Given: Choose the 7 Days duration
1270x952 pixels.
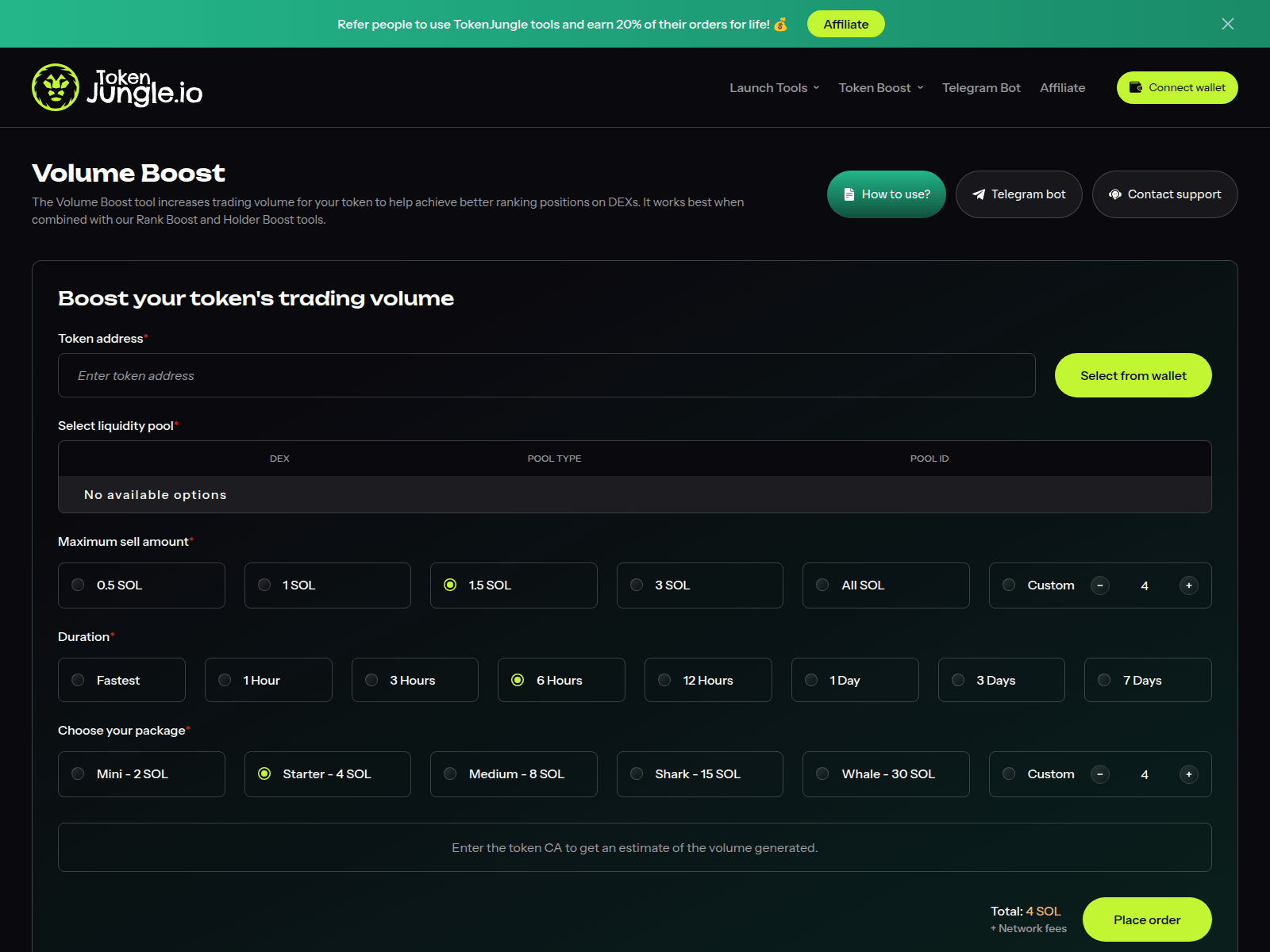Looking at the screenshot, I should (x=1148, y=680).
